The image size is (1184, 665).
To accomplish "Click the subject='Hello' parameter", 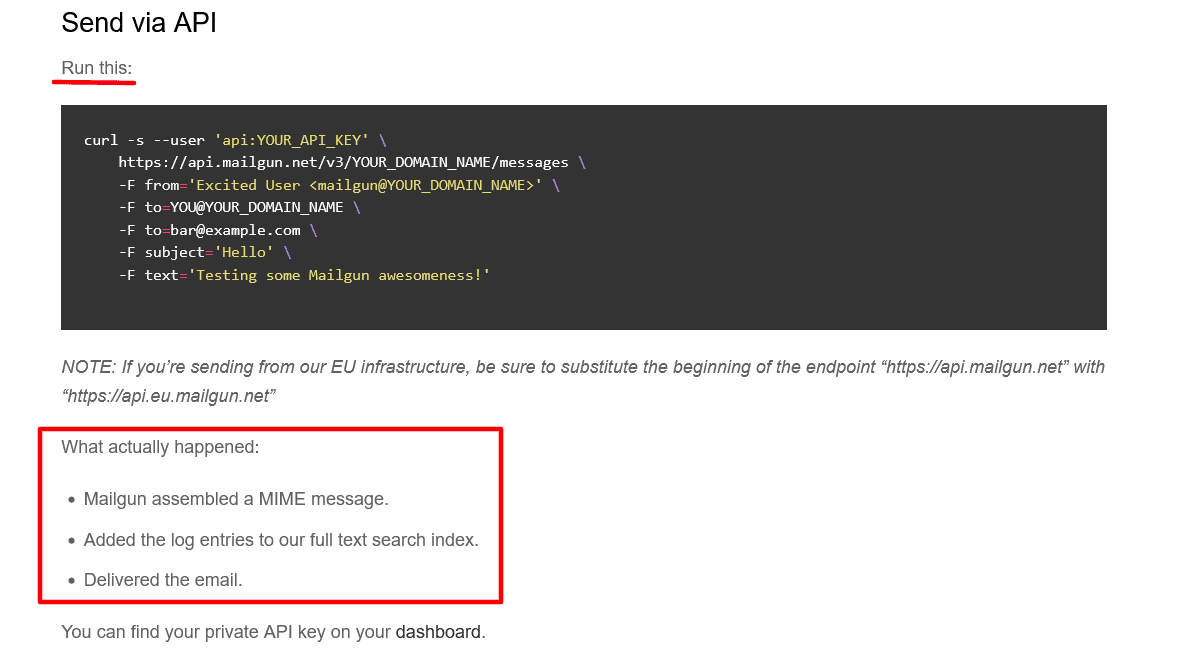I will click(x=207, y=252).
